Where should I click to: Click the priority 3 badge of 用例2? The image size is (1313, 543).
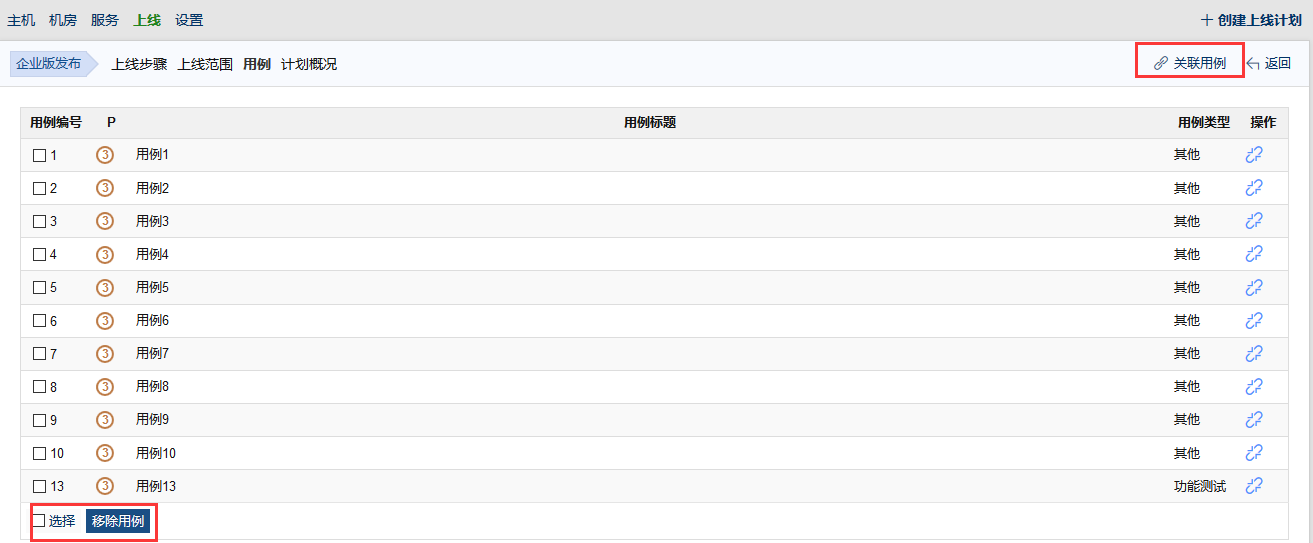pyautogui.click(x=105, y=188)
